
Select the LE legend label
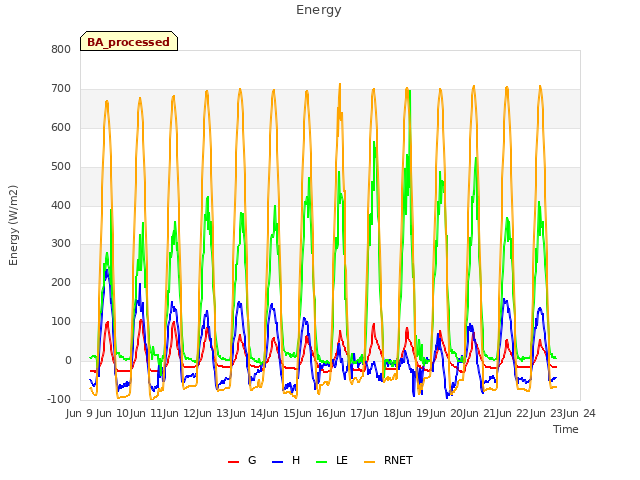342,460
